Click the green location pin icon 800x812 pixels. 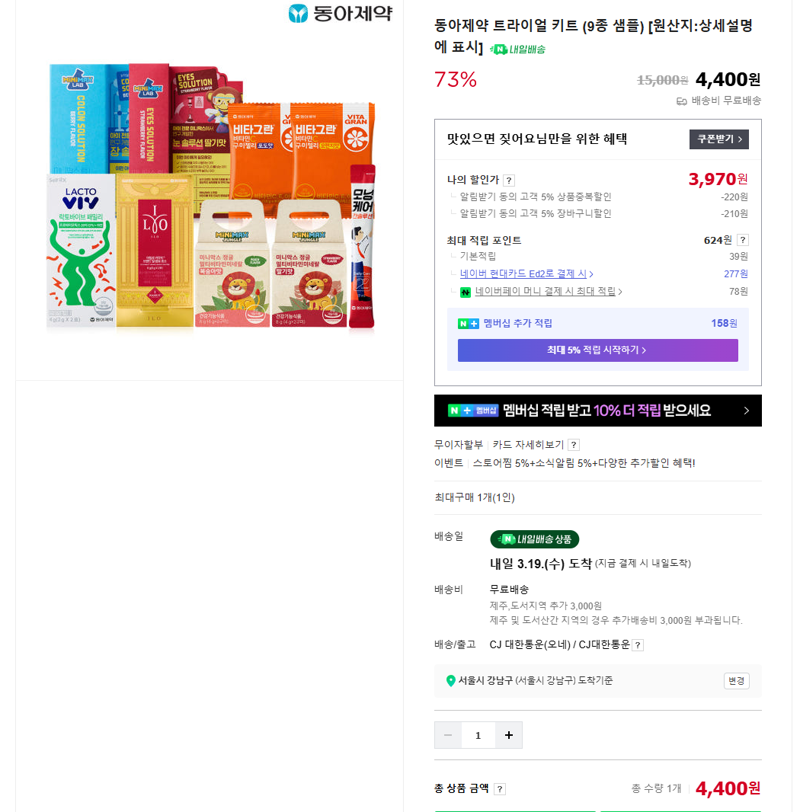pos(450,680)
